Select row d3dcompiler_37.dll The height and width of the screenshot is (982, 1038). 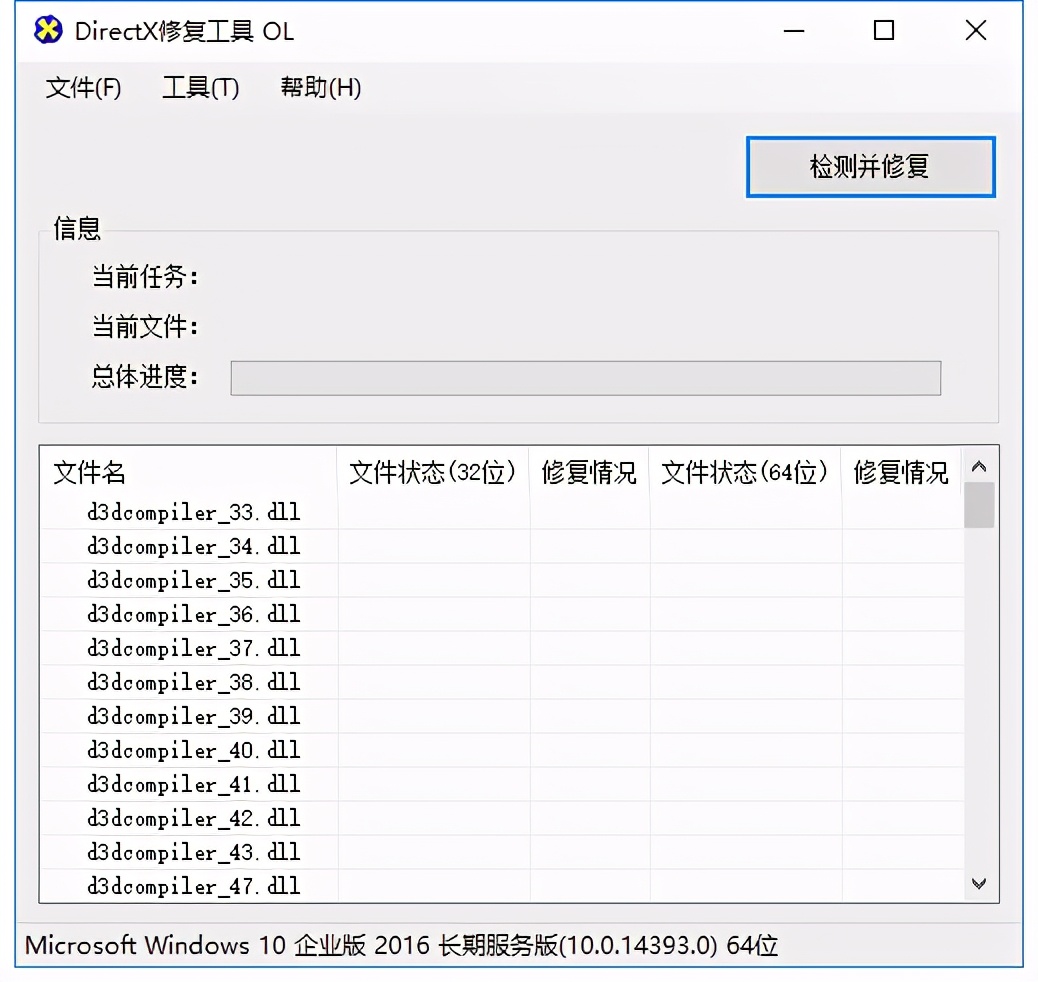(x=502, y=648)
